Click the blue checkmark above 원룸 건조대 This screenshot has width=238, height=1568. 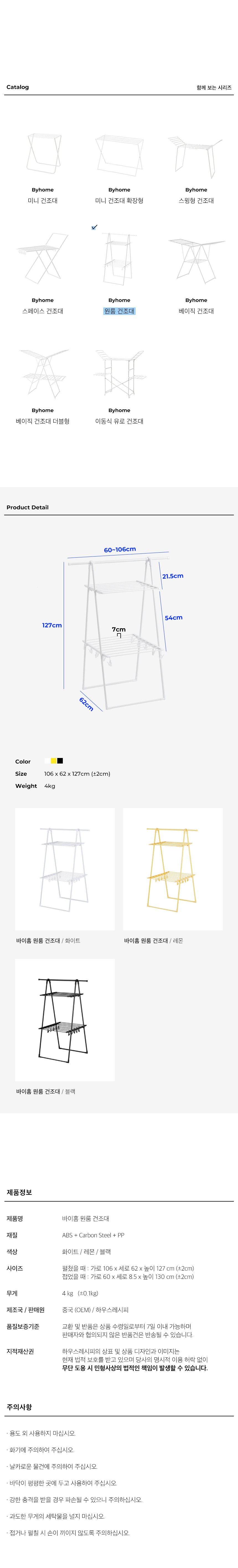[94, 227]
